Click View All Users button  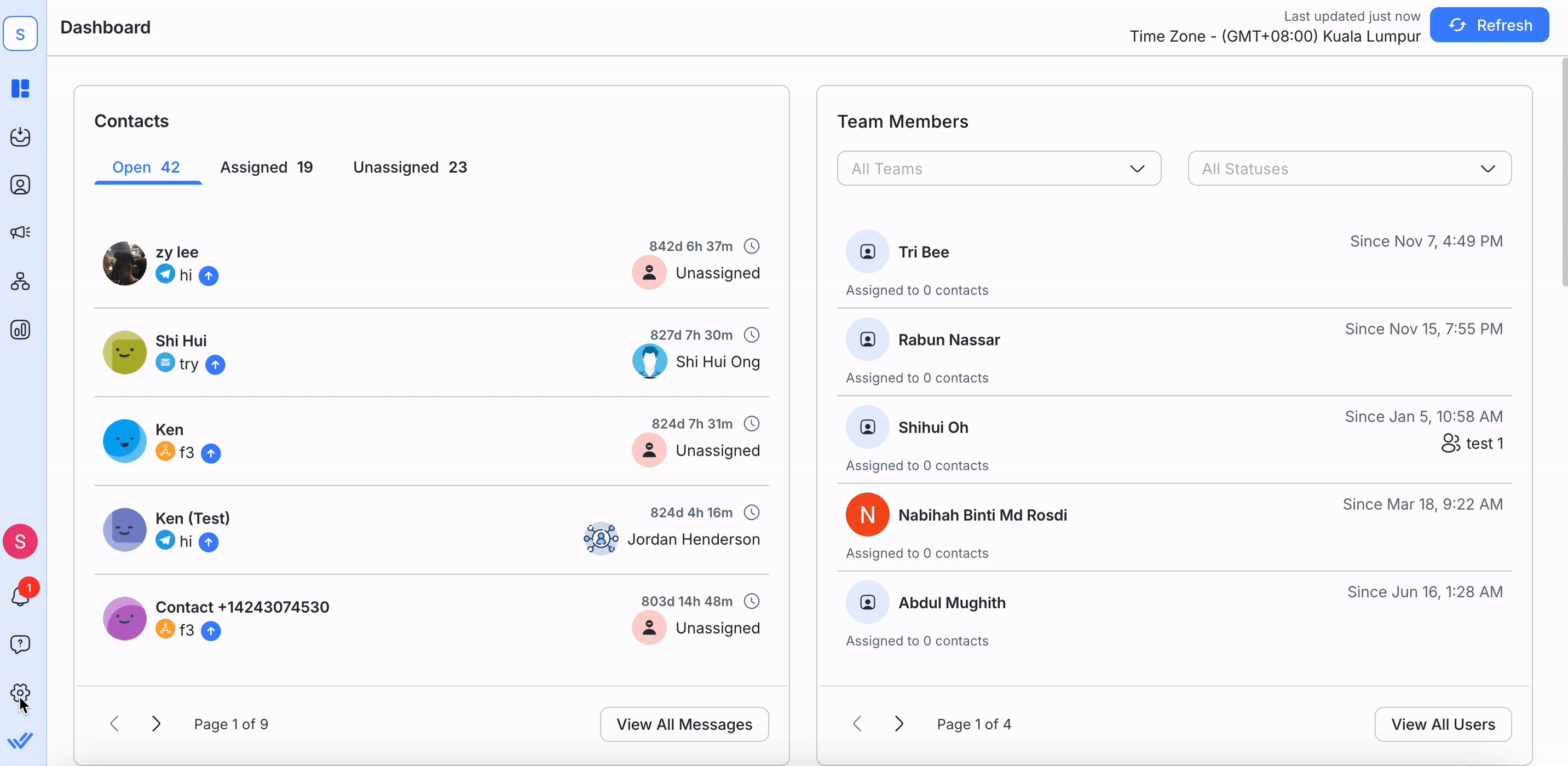(x=1442, y=724)
